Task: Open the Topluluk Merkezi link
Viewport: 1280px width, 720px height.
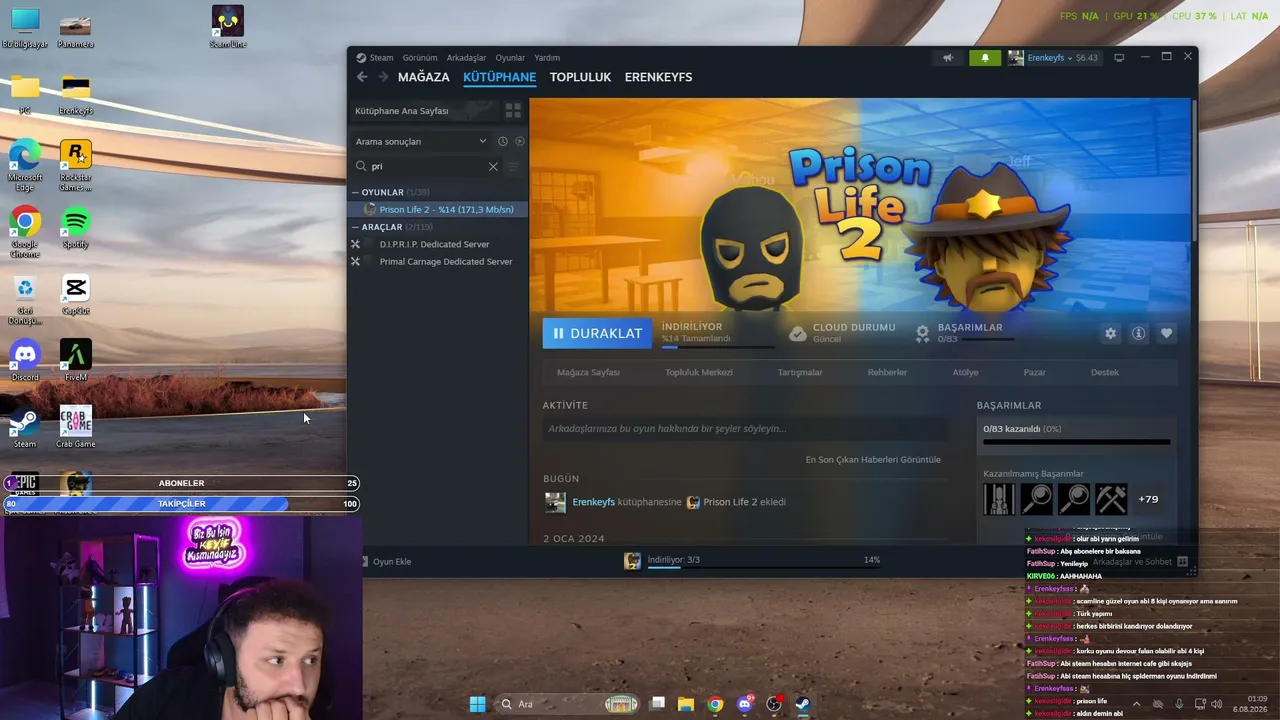Action: click(x=699, y=372)
